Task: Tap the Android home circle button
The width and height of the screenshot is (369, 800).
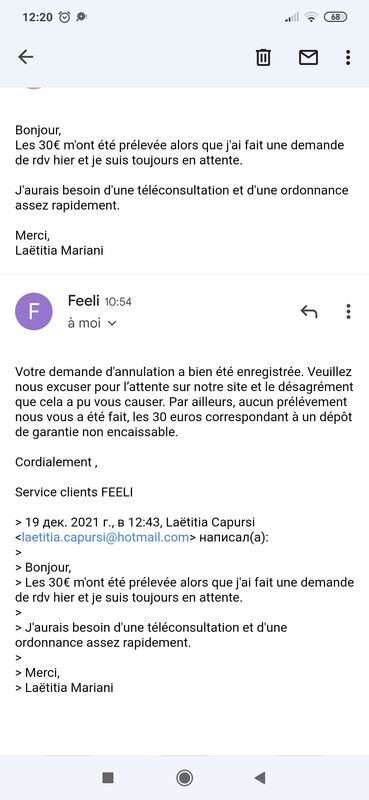Action: 184,778
